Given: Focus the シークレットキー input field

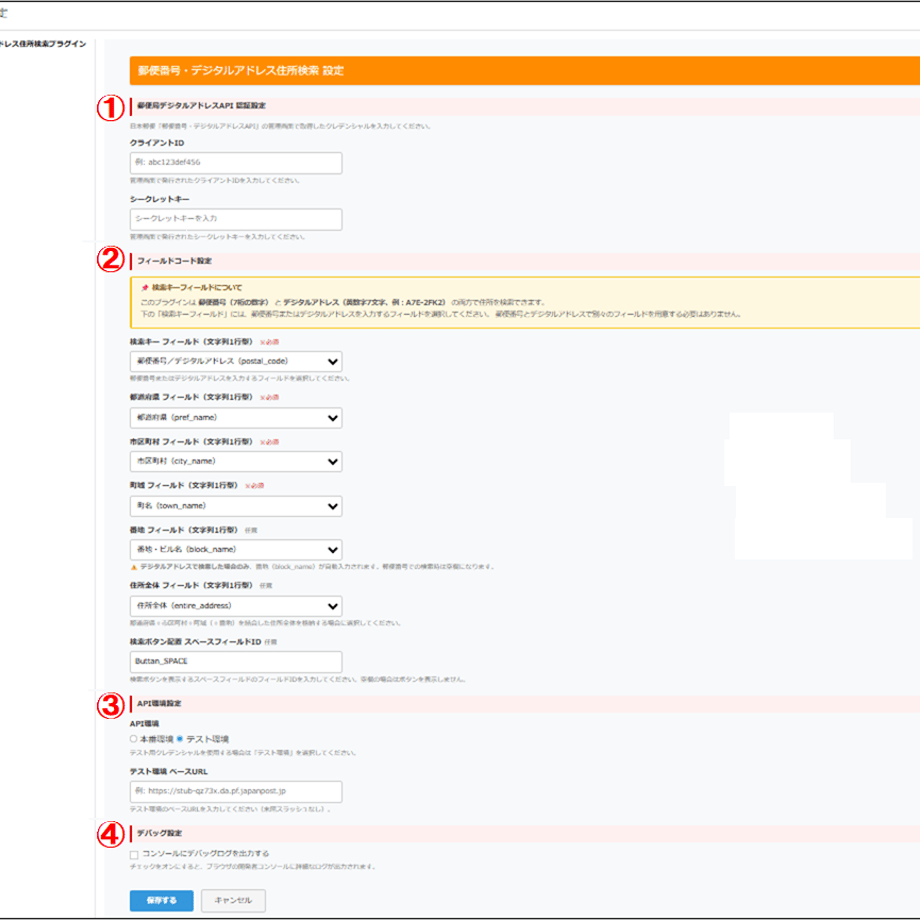Looking at the screenshot, I should pos(236,219).
